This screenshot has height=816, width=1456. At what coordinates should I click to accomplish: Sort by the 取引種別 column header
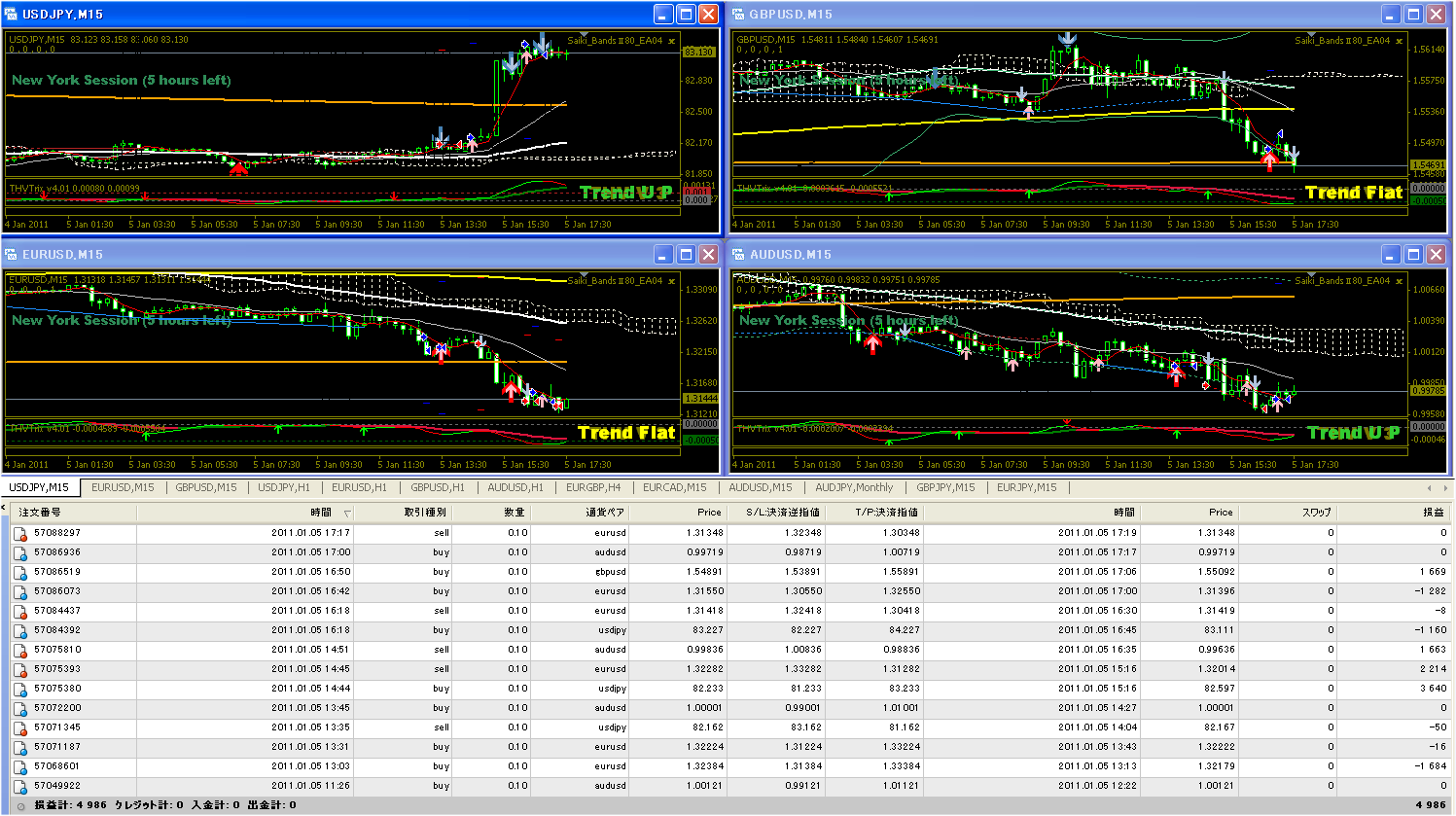pos(403,513)
